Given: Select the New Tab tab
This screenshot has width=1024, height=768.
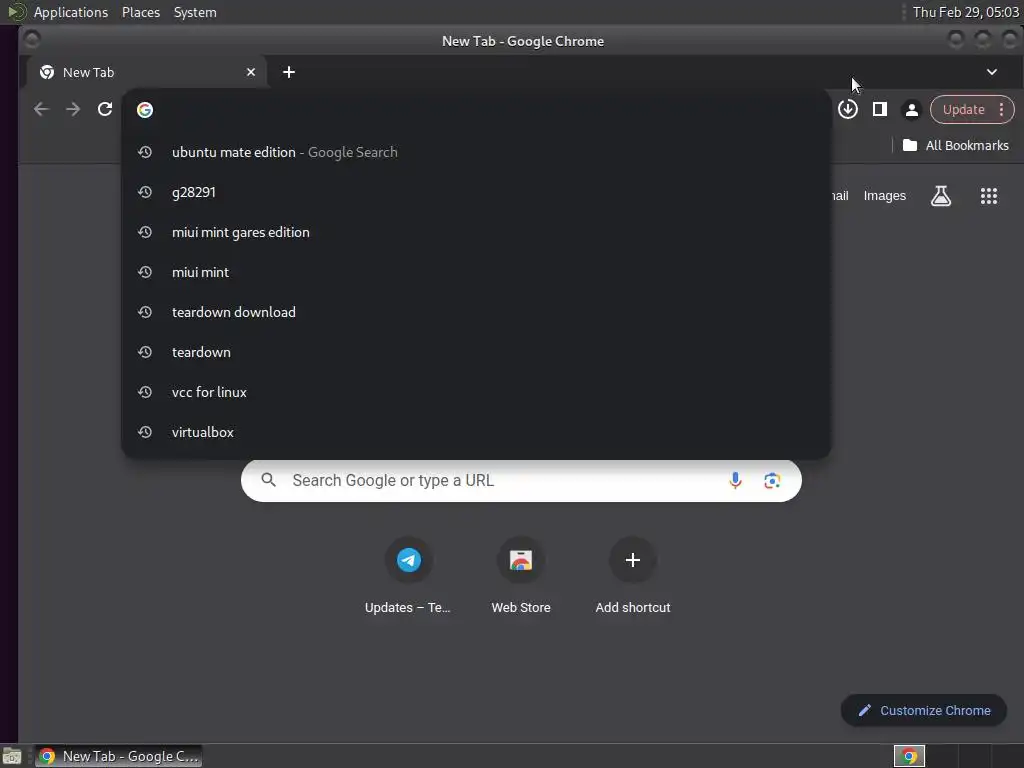Looking at the screenshot, I should (147, 72).
